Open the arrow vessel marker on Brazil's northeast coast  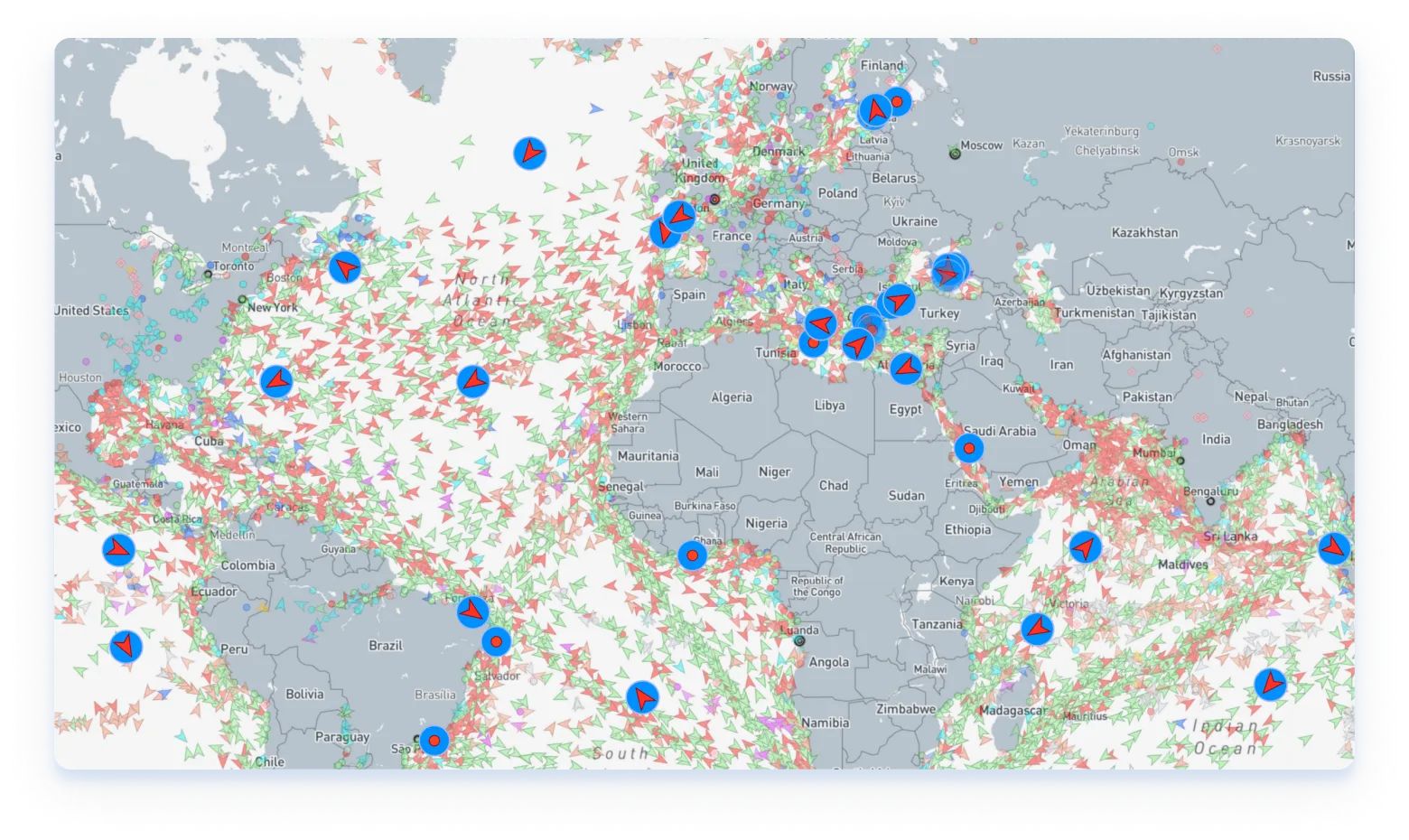472,612
